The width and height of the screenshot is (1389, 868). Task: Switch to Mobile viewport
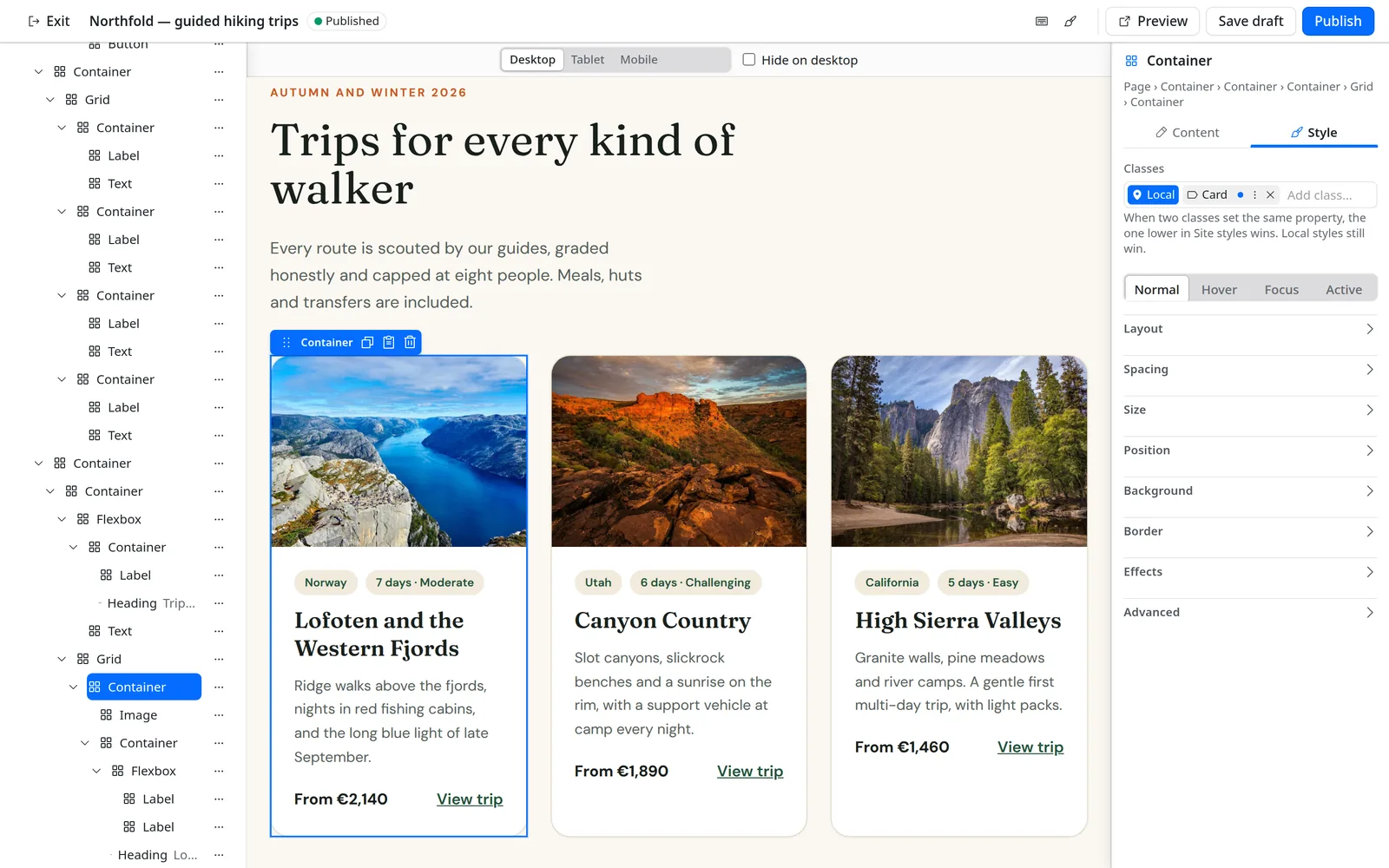pyautogui.click(x=639, y=60)
